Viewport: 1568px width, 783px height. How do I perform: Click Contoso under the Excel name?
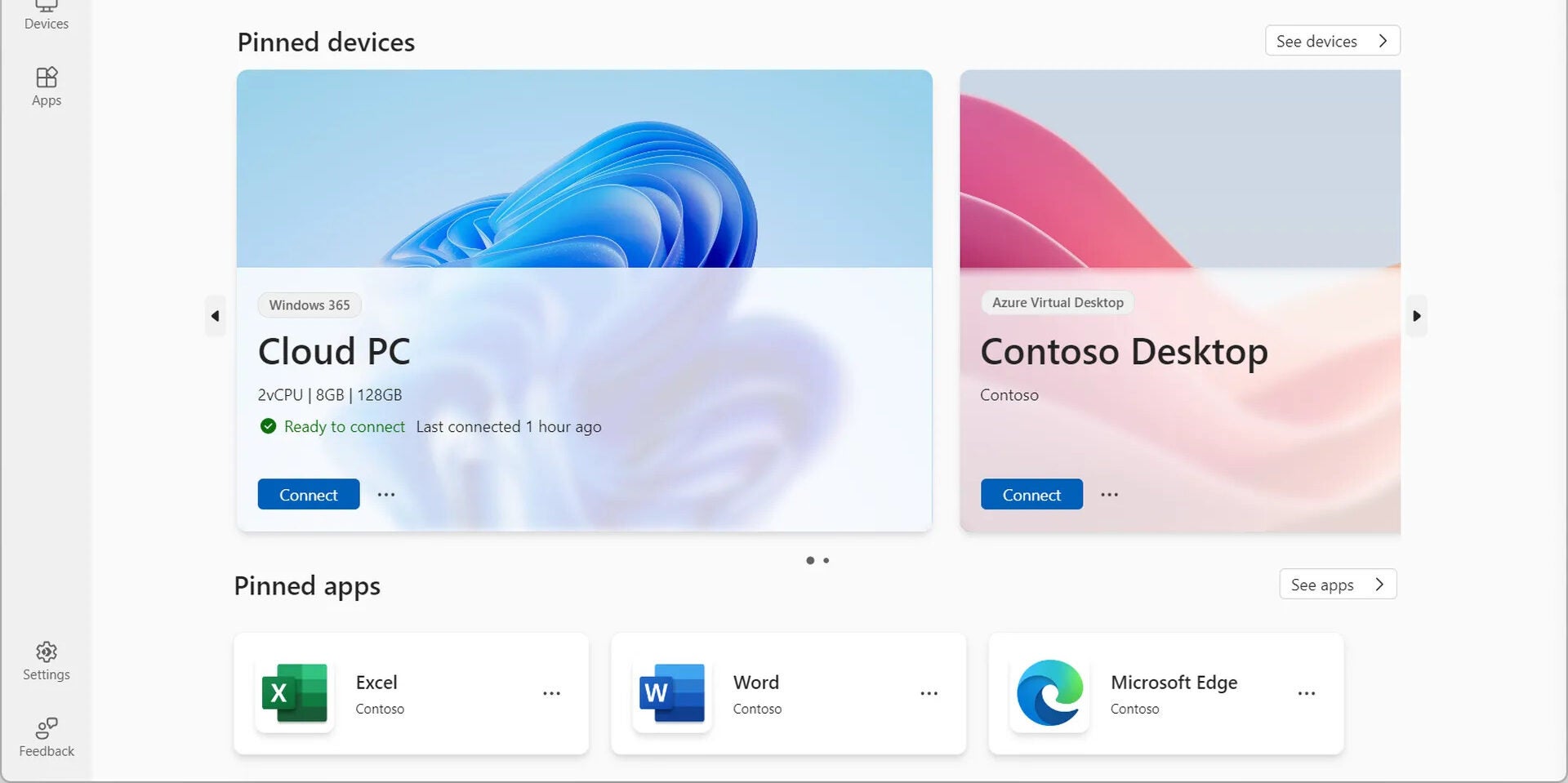(x=380, y=709)
